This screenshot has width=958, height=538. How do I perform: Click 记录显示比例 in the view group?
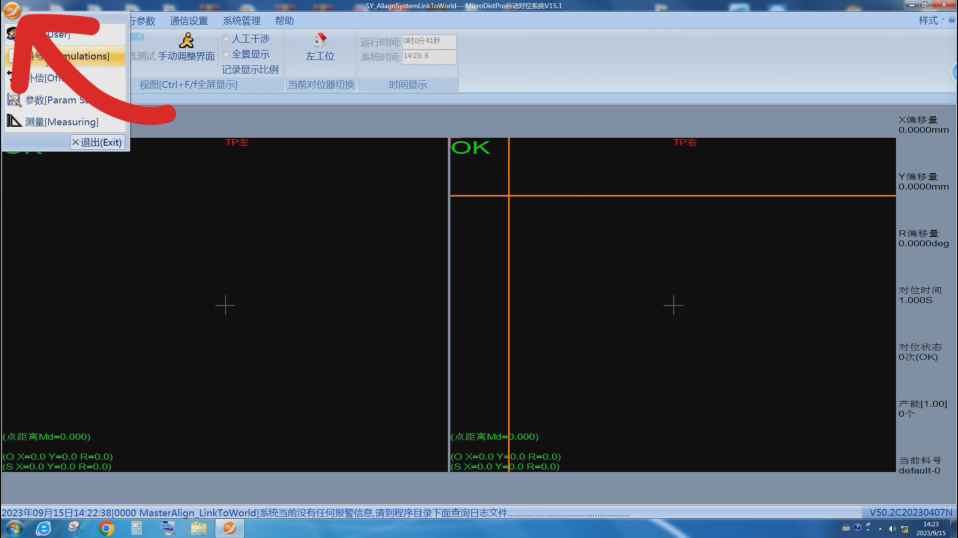(250, 70)
